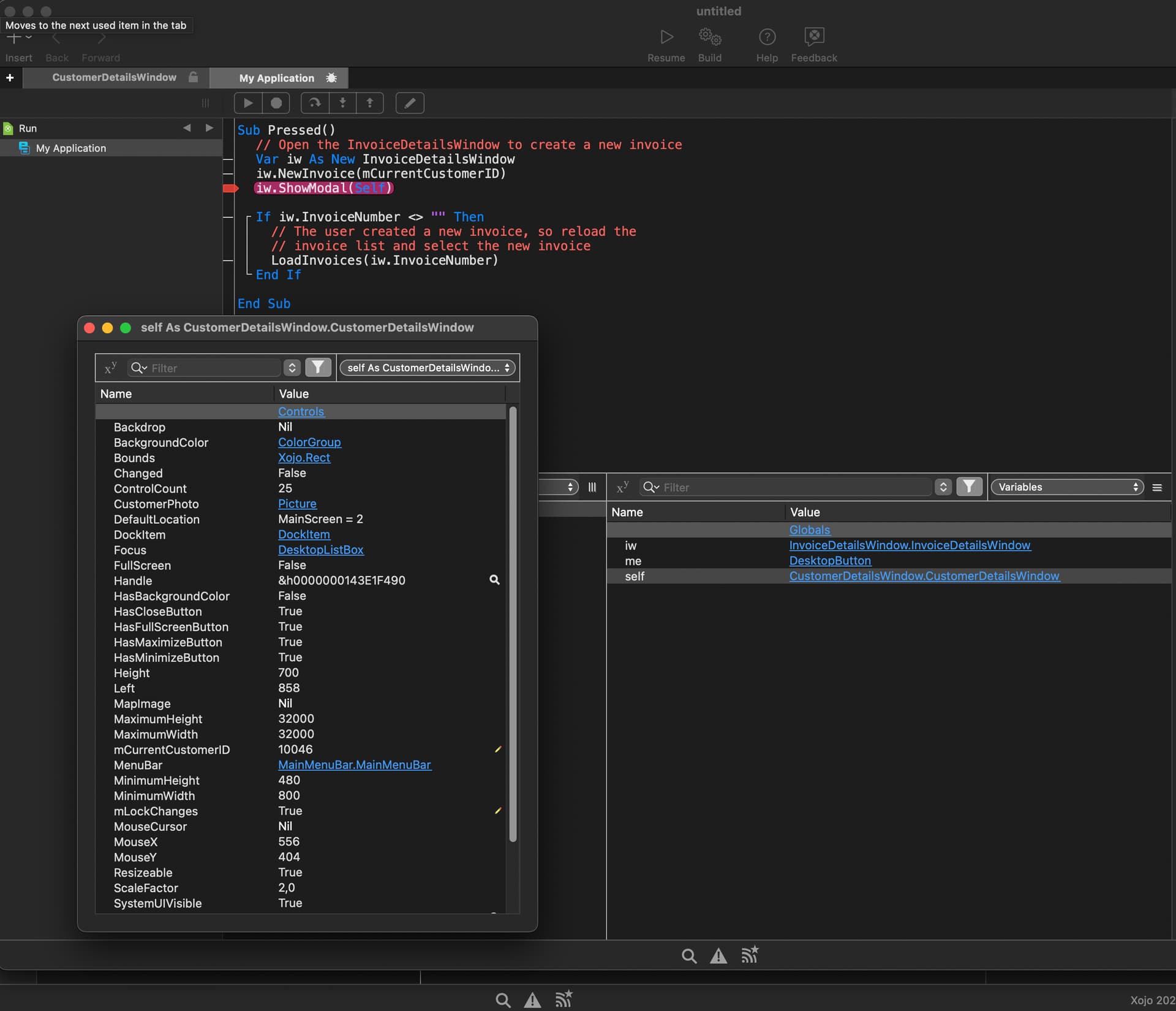Open the warnings panel via triangle icon
The image size is (1176, 1011).
point(717,955)
